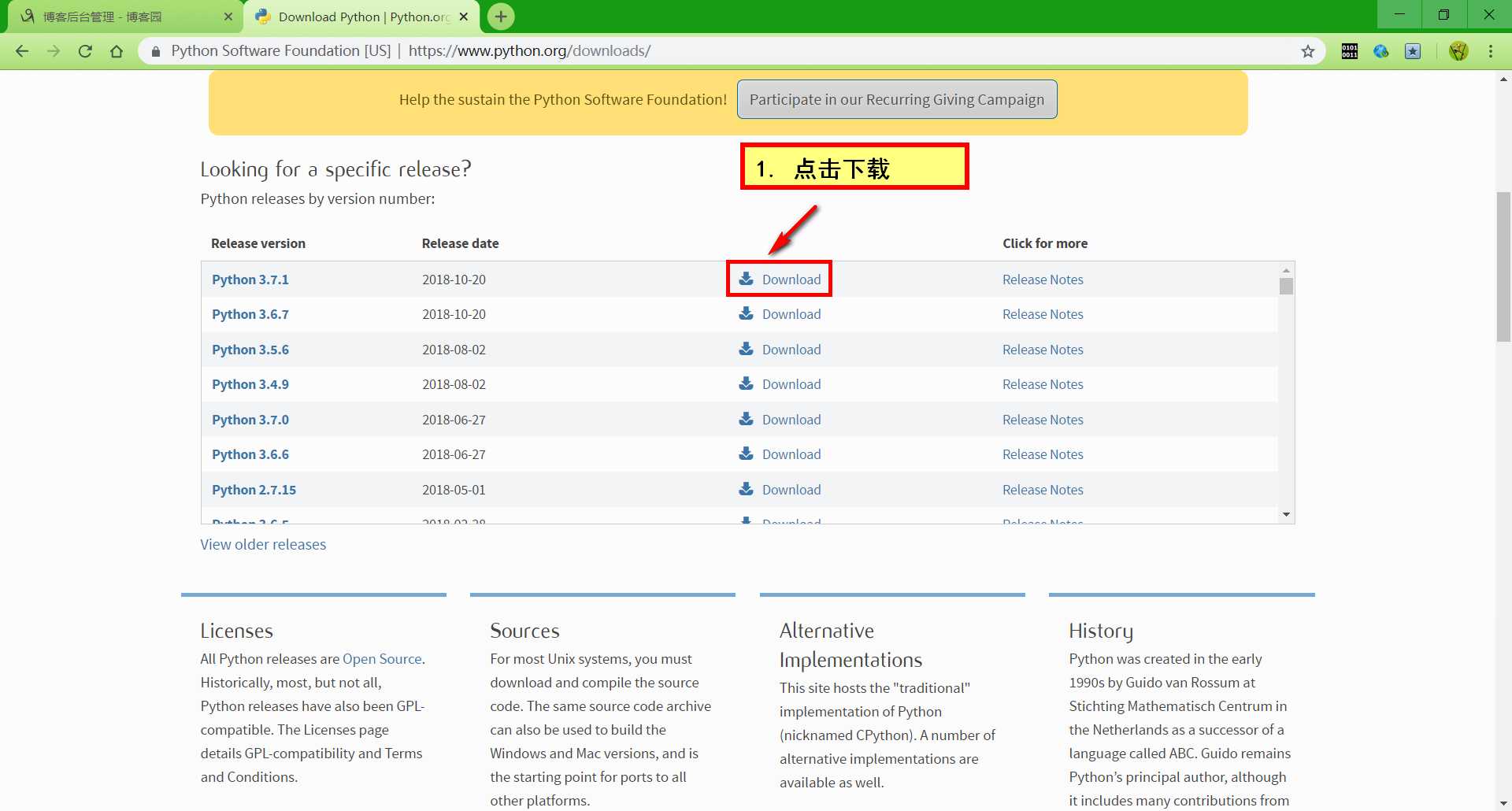Click the release list scrollbar thumb
This screenshot has height=811, width=1512.
point(1286,286)
